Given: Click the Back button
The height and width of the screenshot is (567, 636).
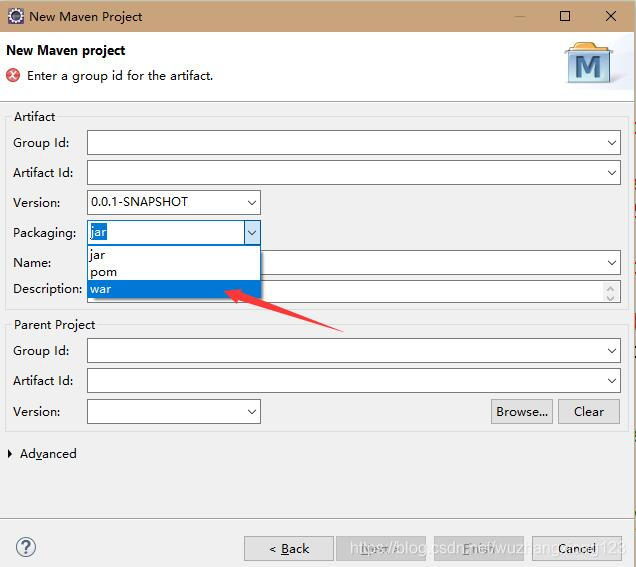Looking at the screenshot, I should pyautogui.click(x=289, y=549).
